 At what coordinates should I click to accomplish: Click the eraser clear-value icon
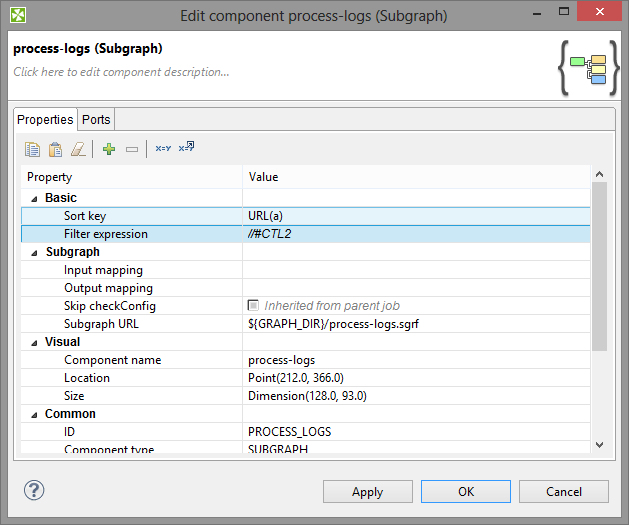click(x=78, y=149)
